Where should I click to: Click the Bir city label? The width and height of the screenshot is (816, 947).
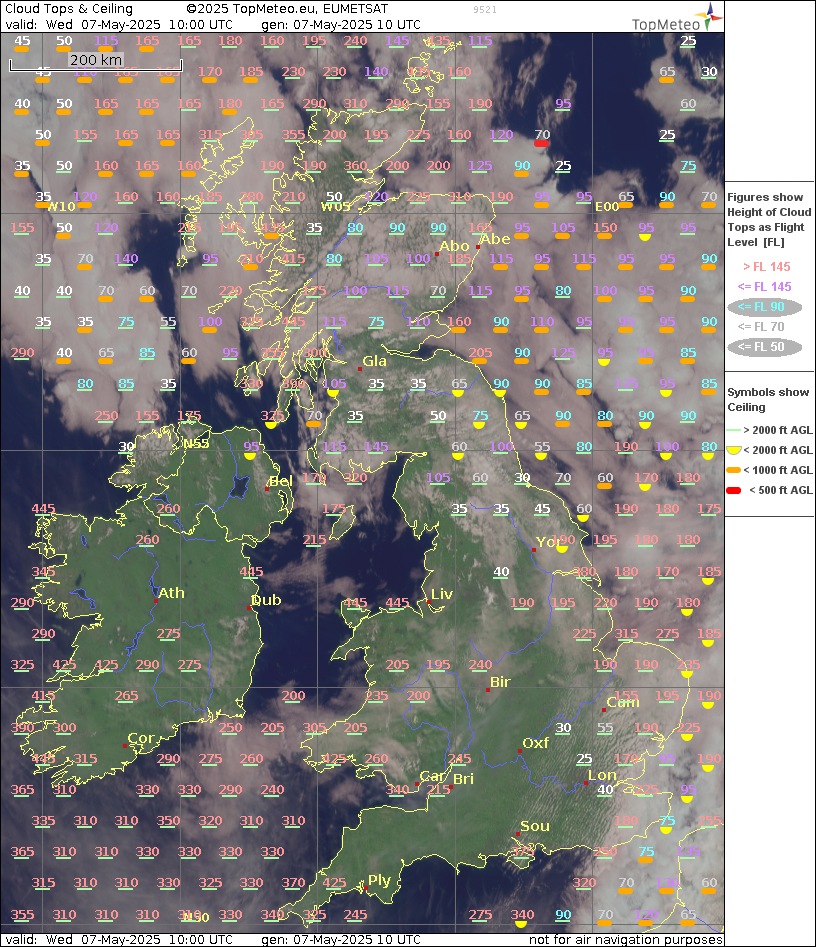pos(500,682)
